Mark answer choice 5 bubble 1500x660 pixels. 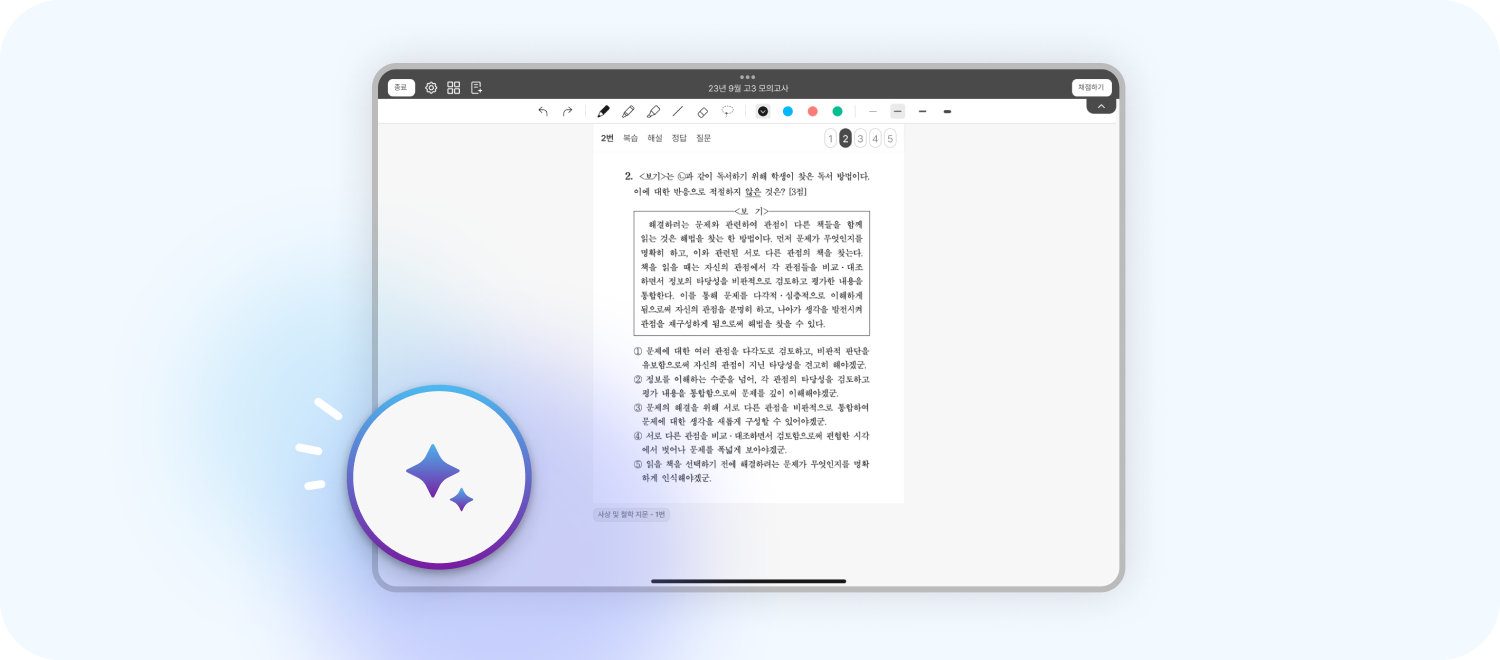point(890,138)
